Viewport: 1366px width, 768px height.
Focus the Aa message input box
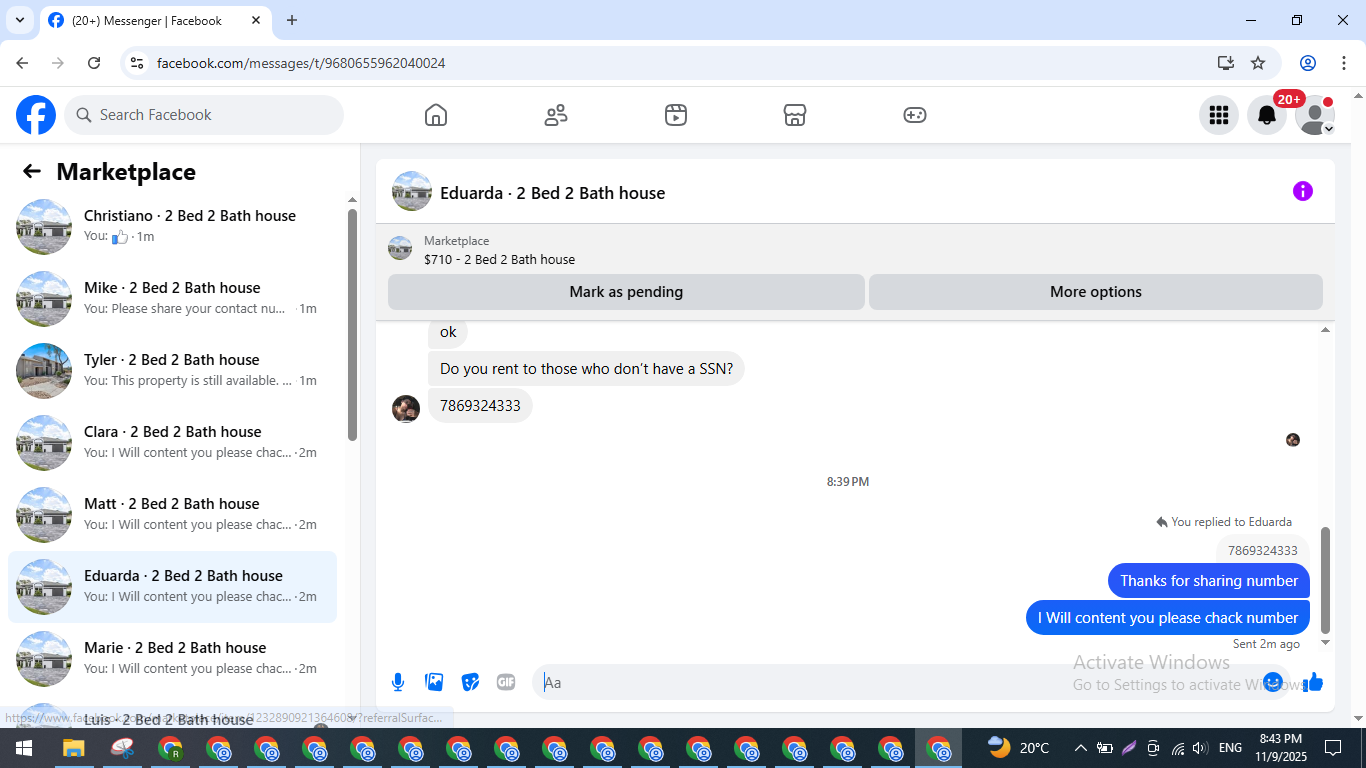point(895,682)
